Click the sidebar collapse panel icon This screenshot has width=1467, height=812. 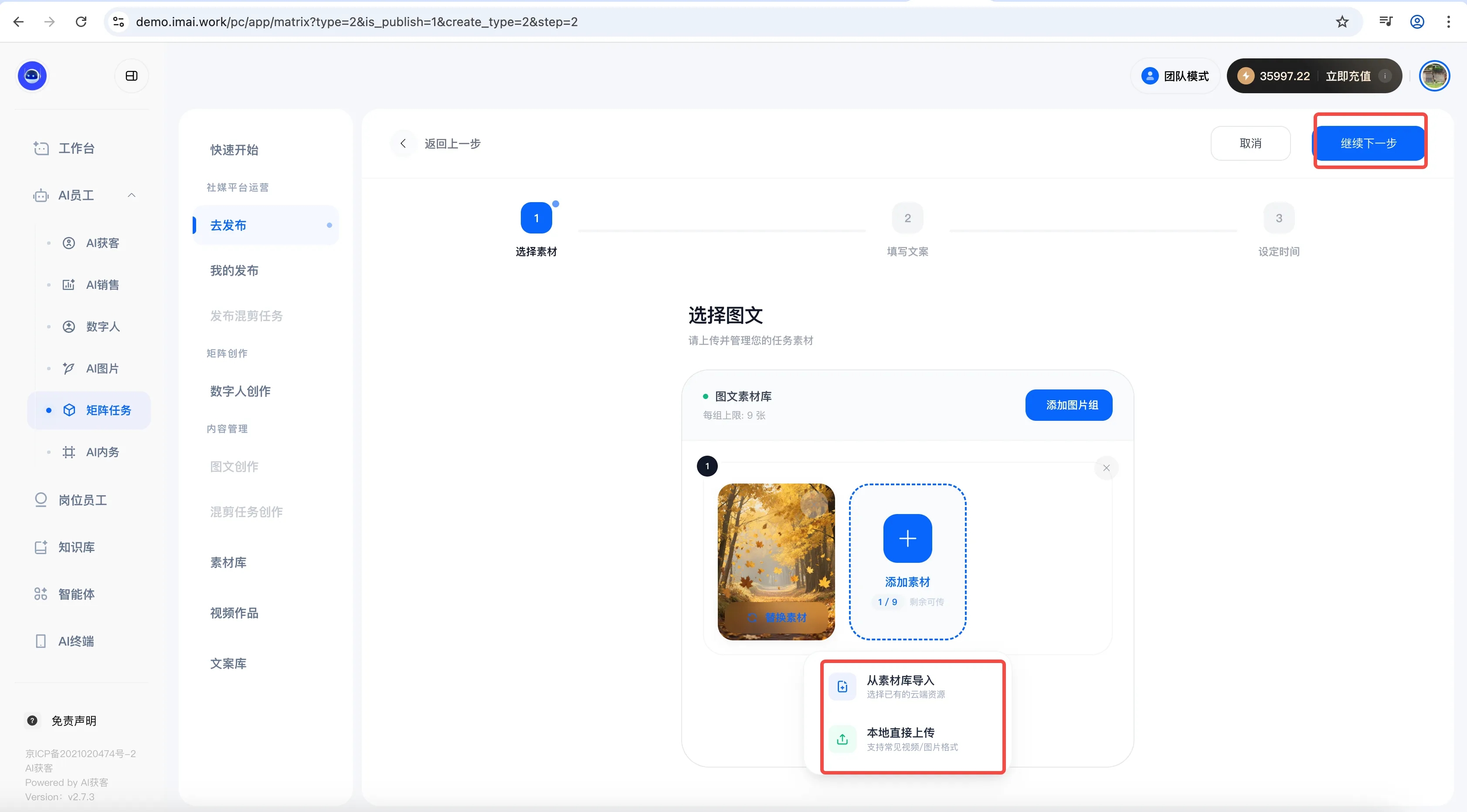coord(132,76)
